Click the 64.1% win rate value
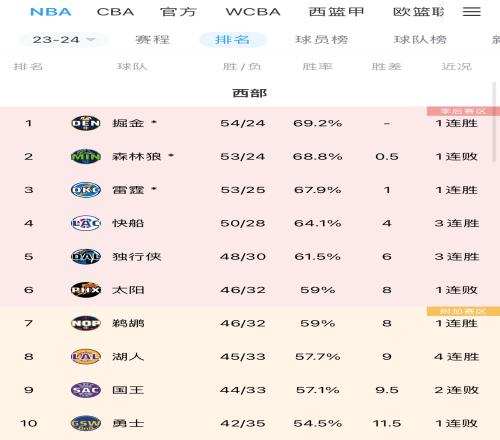This screenshot has height=440, width=500. point(318,223)
